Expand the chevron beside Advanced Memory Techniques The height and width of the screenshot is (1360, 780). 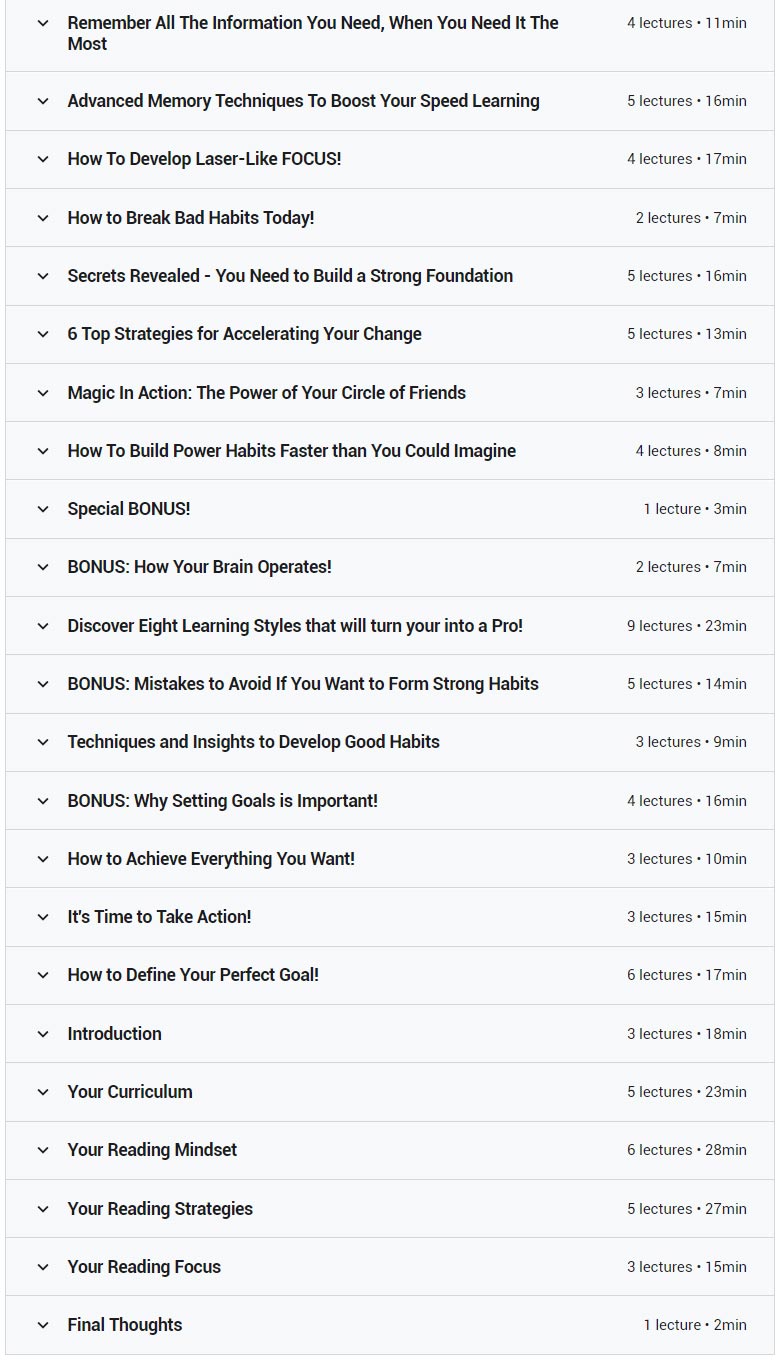[x=43, y=101]
